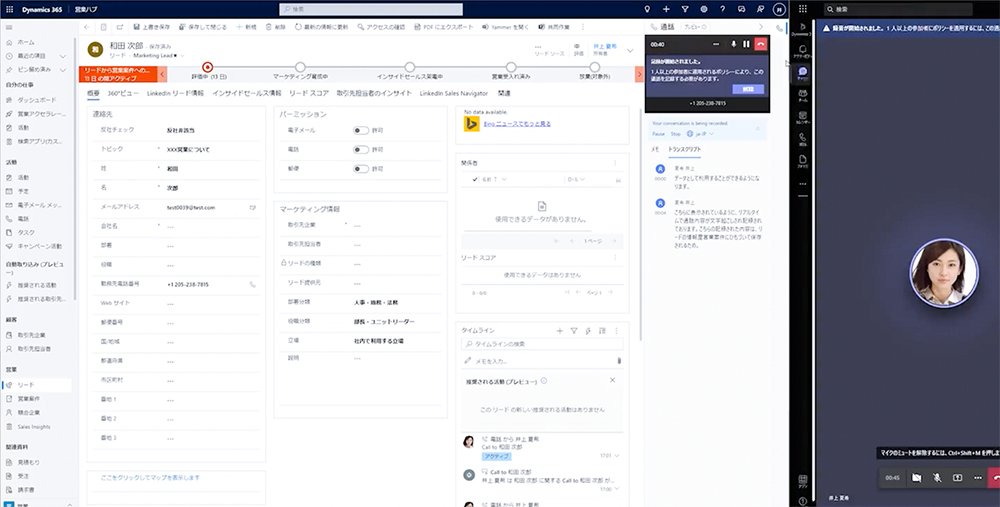Open the ja-JP language dropdown in call panel
The width and height of the screenshot is (1000, 507).
click(x=700, y=134)
